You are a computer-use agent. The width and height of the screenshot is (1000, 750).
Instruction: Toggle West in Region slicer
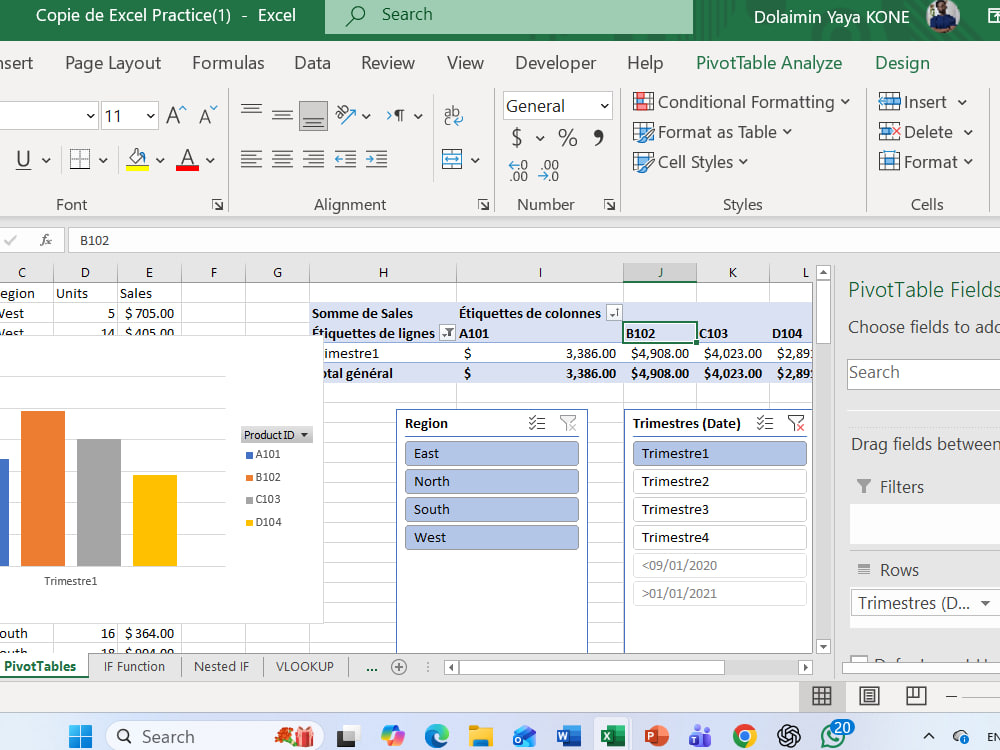[492, 538]
